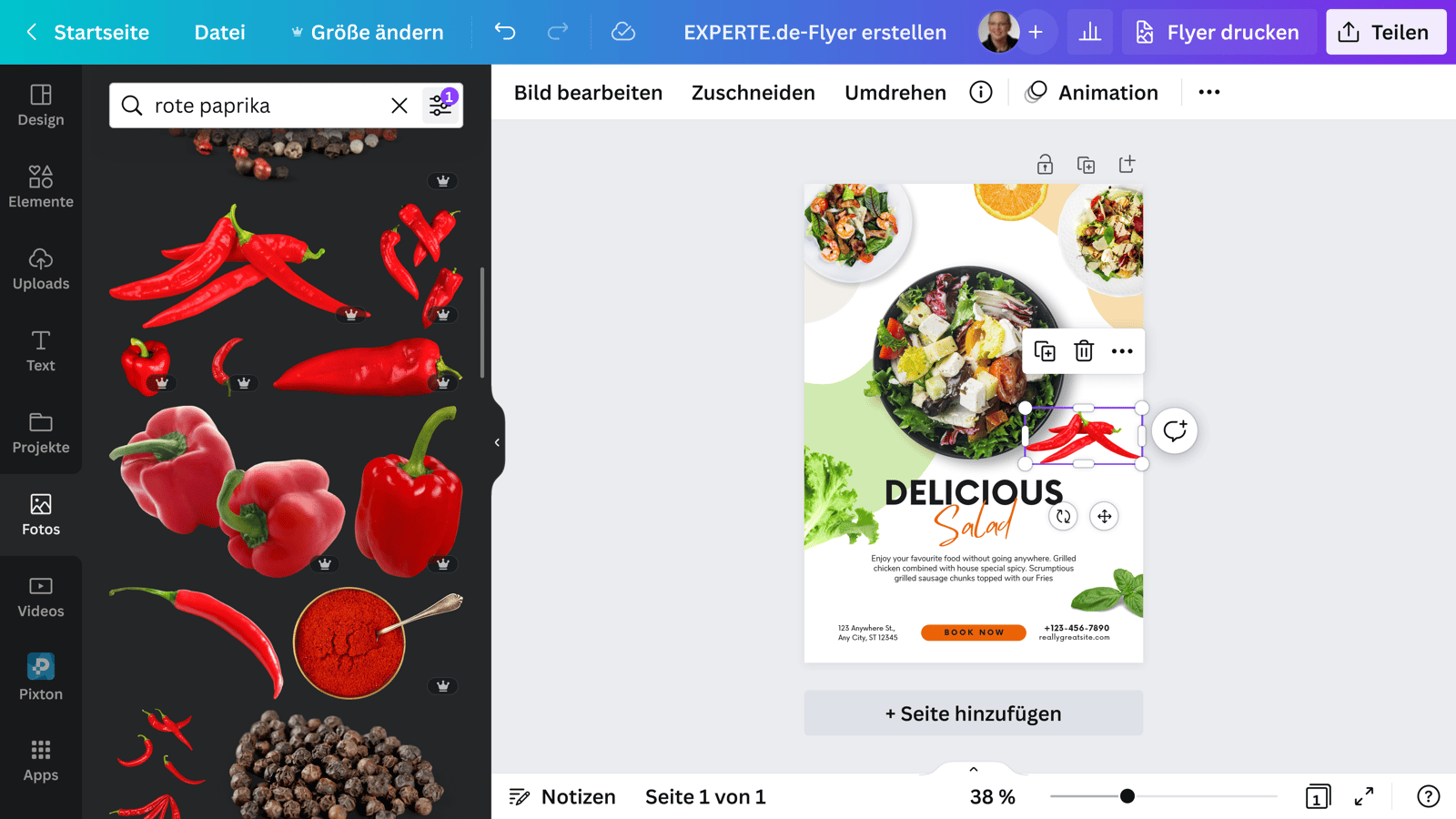1456x819 pixels.
Task: Open the analytics bar chart icon
Action: [x=1089, y=32]
